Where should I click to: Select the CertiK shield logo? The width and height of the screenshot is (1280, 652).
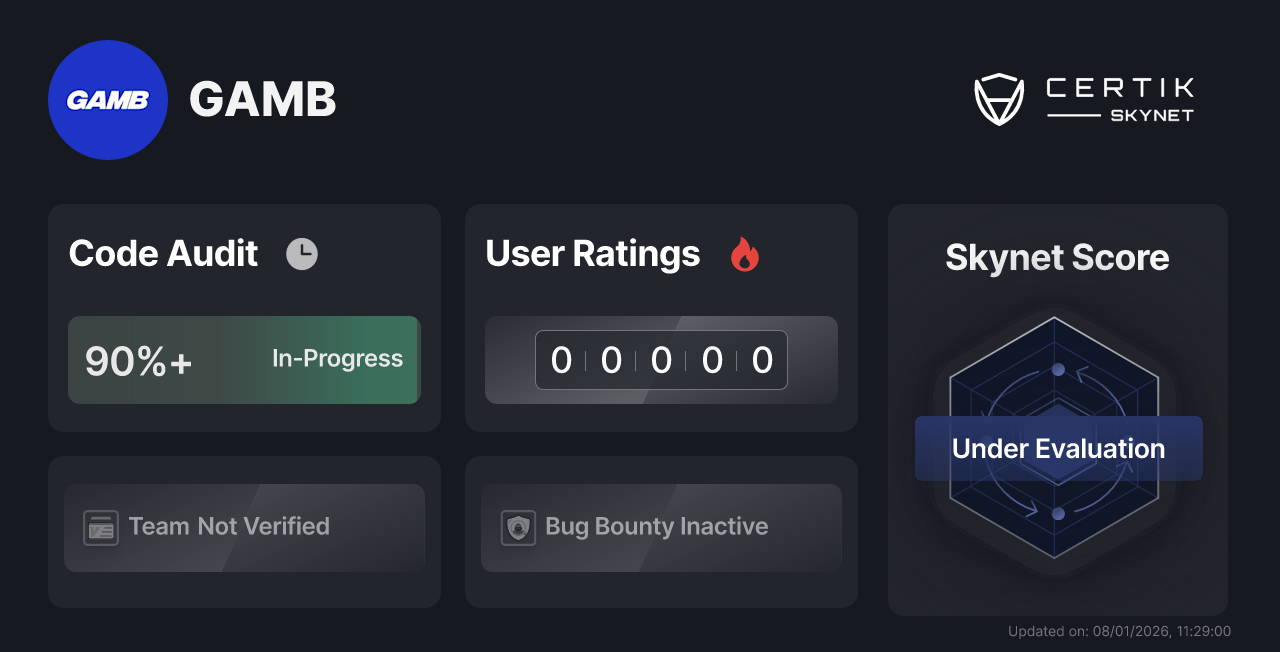pyautogui.click(x=999, y=97)
